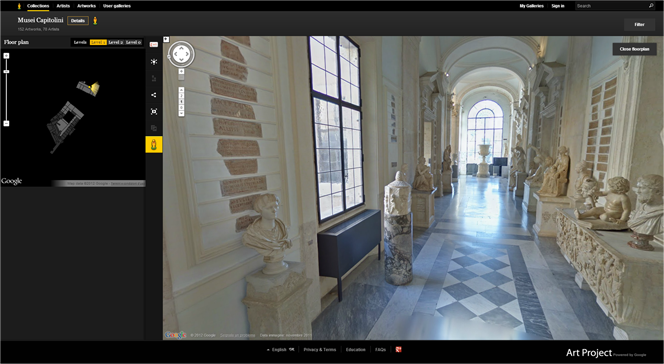Image resolution: width=664 pixels, height=364 pixels.
Task: Open the English language selector
Action: pos(280,350)
